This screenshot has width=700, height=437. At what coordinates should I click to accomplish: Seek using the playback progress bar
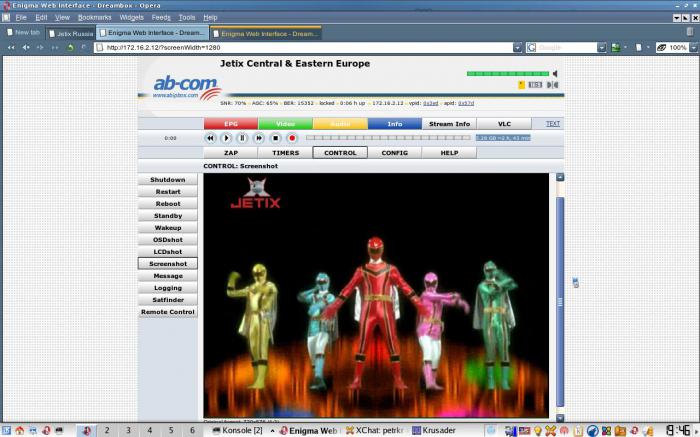click(x=388, y=138)
